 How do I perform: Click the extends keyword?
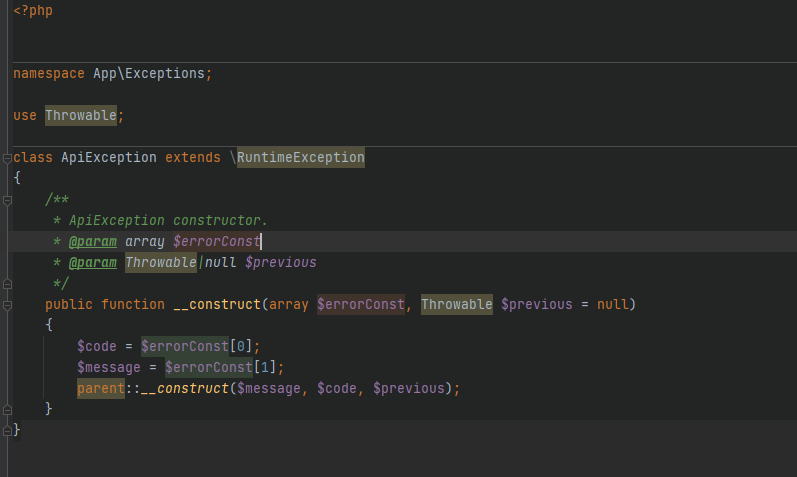[193, 158]
